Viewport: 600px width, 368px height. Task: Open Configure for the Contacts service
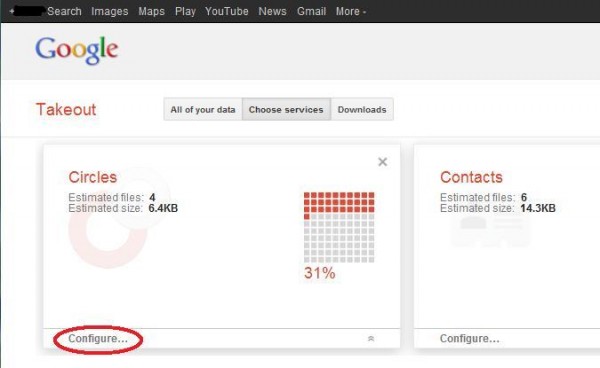pos(470,339)
